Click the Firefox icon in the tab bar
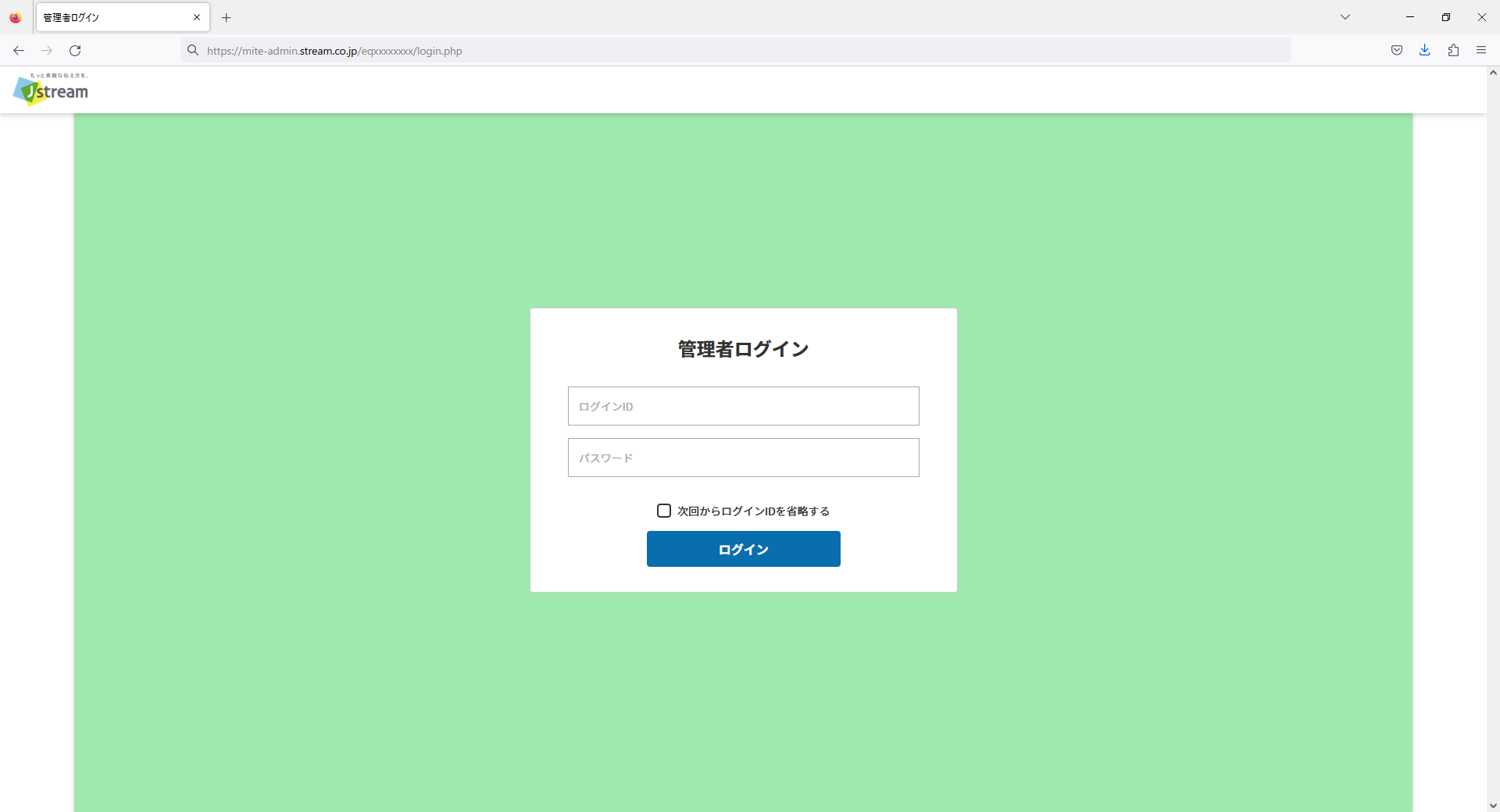 [16, 17]
